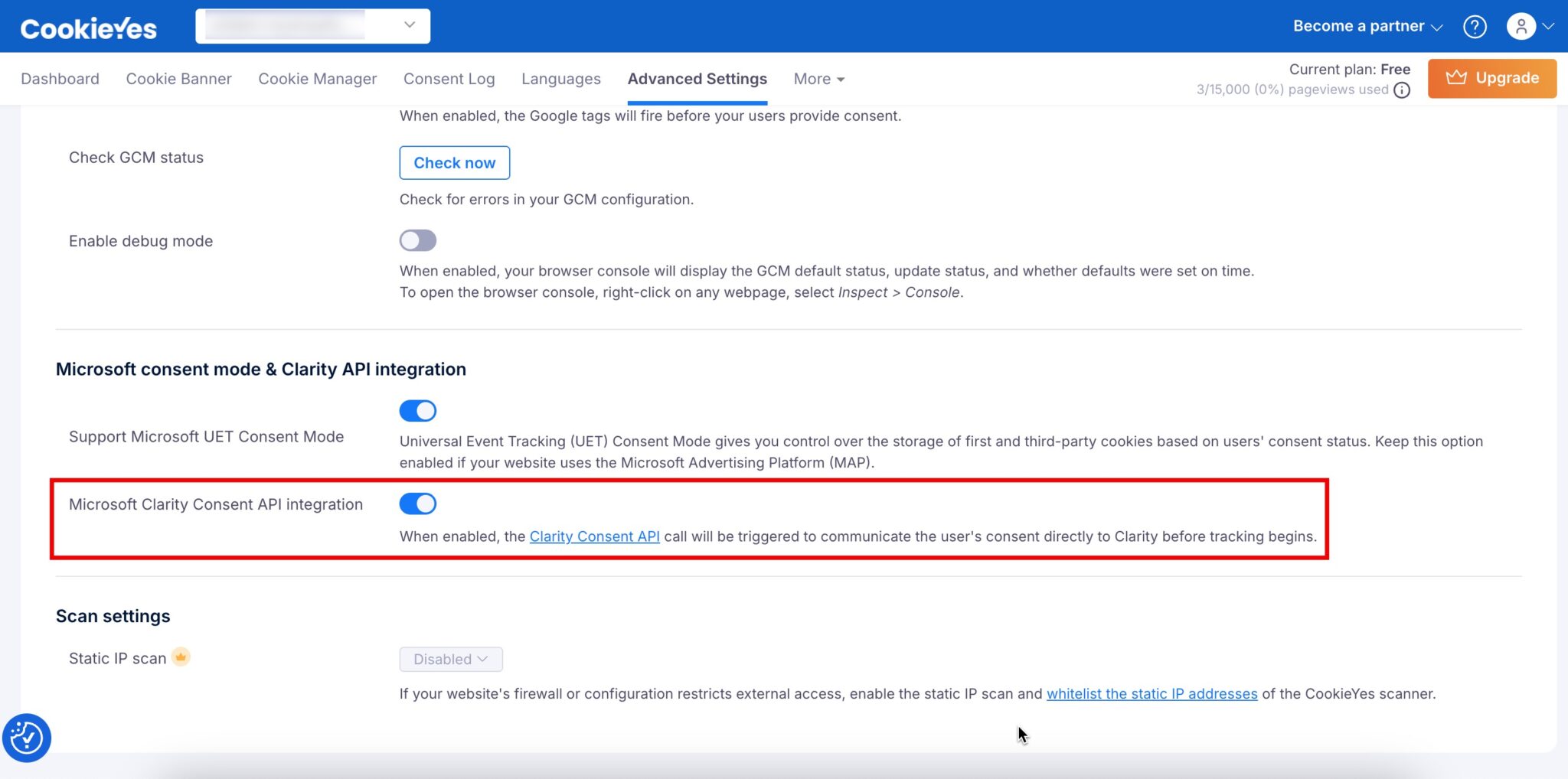The height and width of the screenshot is (779, 1568).
Task: Go to the Cookie Manager section
Action: (x=317, y=79)
